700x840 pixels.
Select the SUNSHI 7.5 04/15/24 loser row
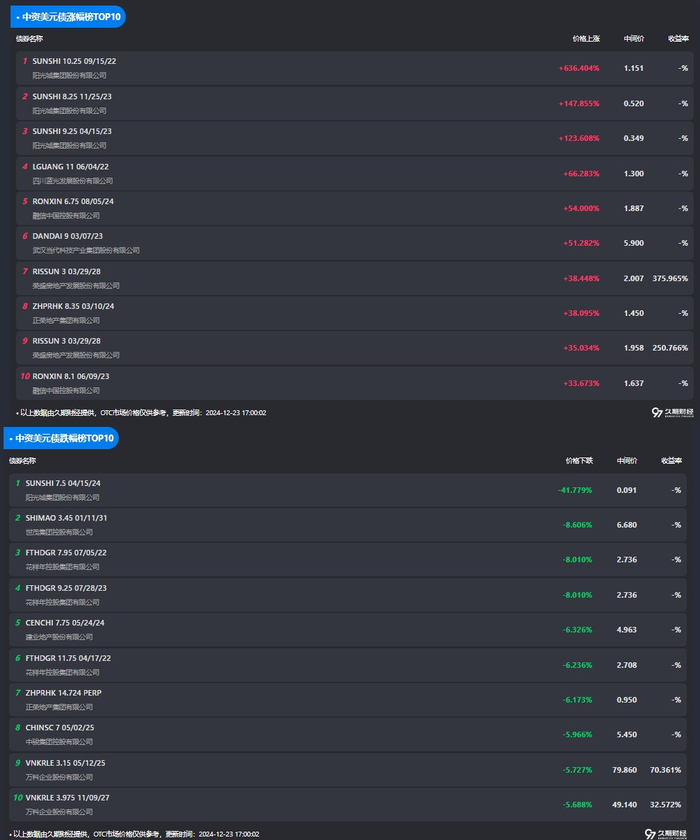tap(63, 483)
